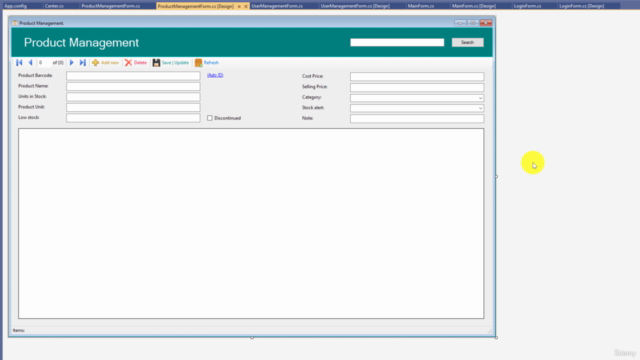Viewport: 640px width, 360px height.
Task: Click the Delete toolbar button
Action: pyautogui.click(x=136, y=62)
